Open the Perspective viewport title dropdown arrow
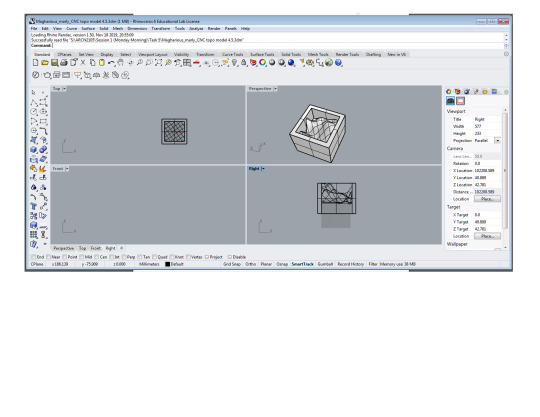The height and width of the screenshot is (417, 540). (275, 89)
